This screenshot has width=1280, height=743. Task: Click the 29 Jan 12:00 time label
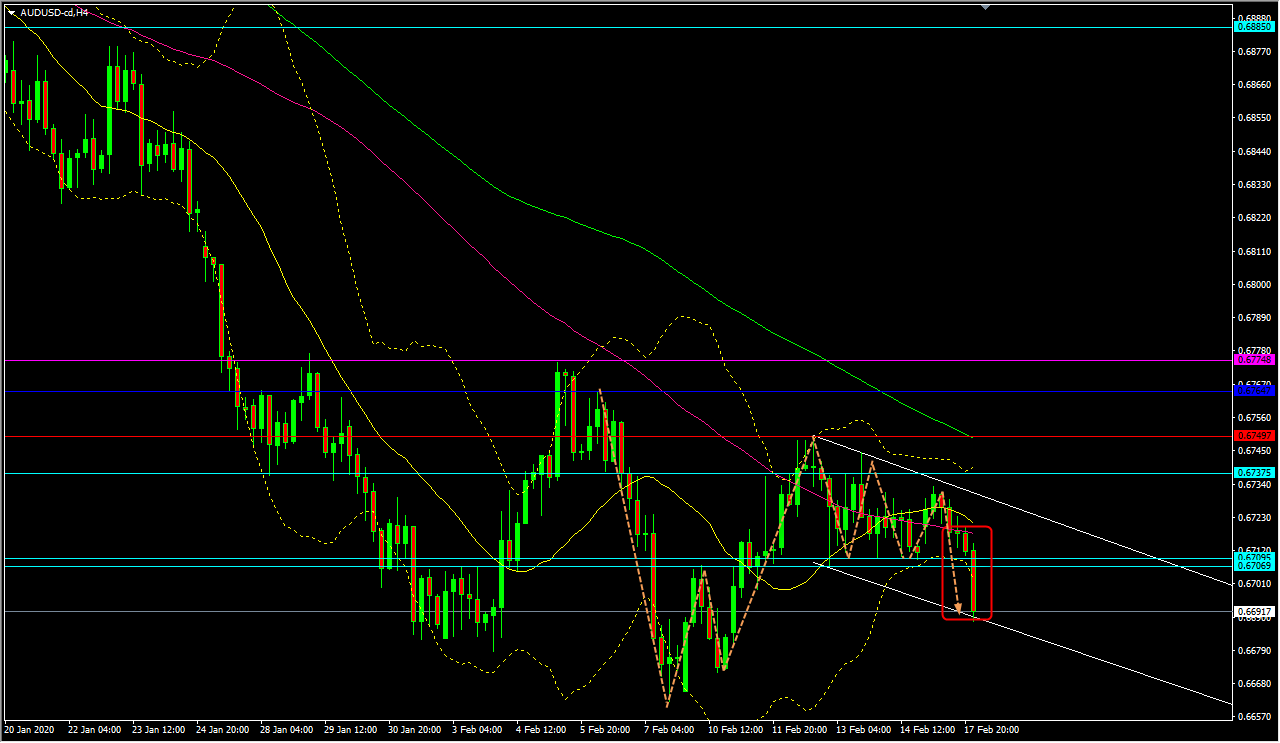tap(352, 730)
